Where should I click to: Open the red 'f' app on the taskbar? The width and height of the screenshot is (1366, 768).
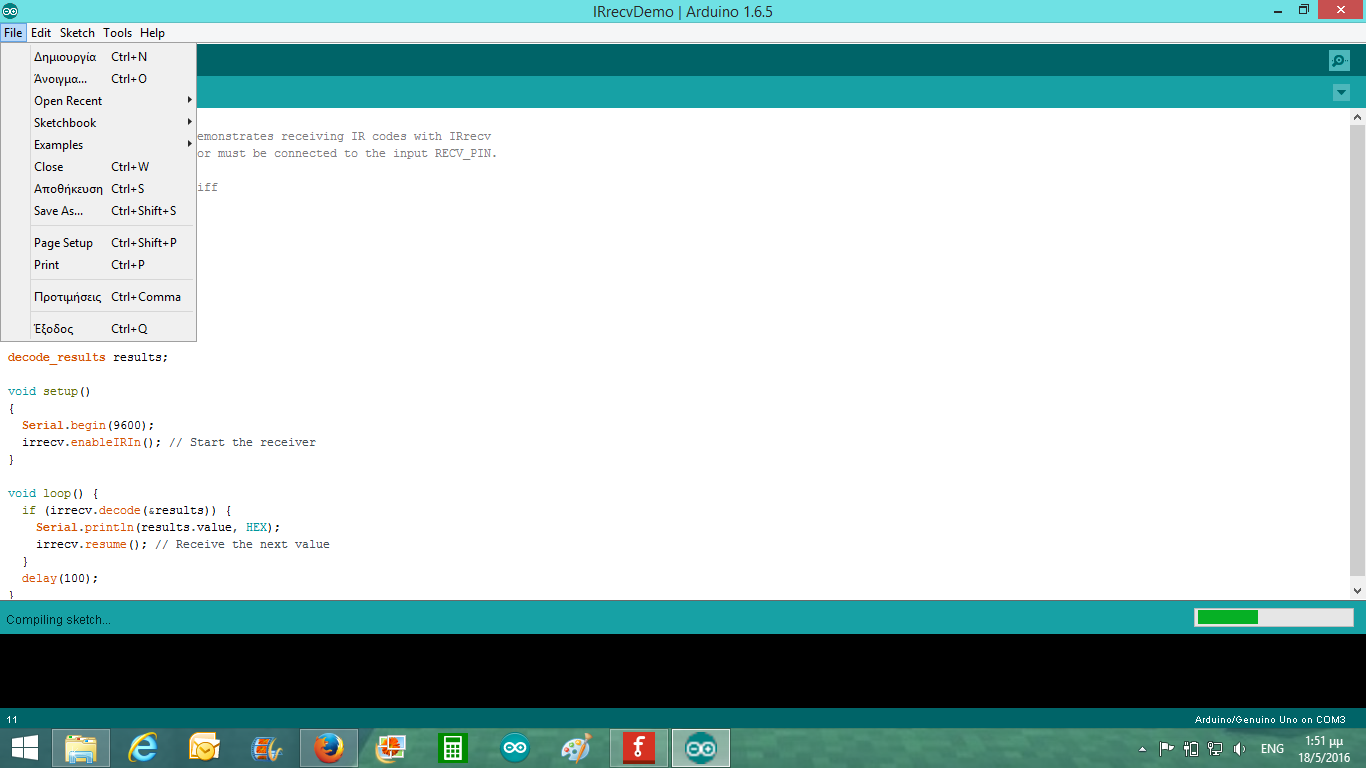[x=639, y=748]
